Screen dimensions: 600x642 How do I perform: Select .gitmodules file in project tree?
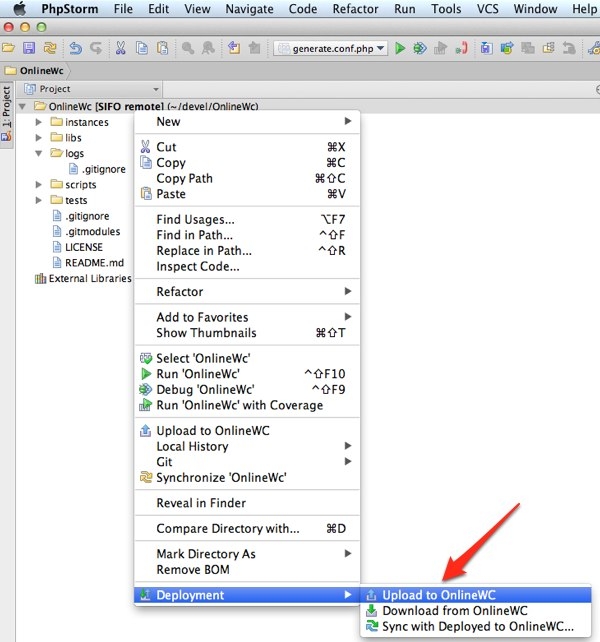(87, 231)
